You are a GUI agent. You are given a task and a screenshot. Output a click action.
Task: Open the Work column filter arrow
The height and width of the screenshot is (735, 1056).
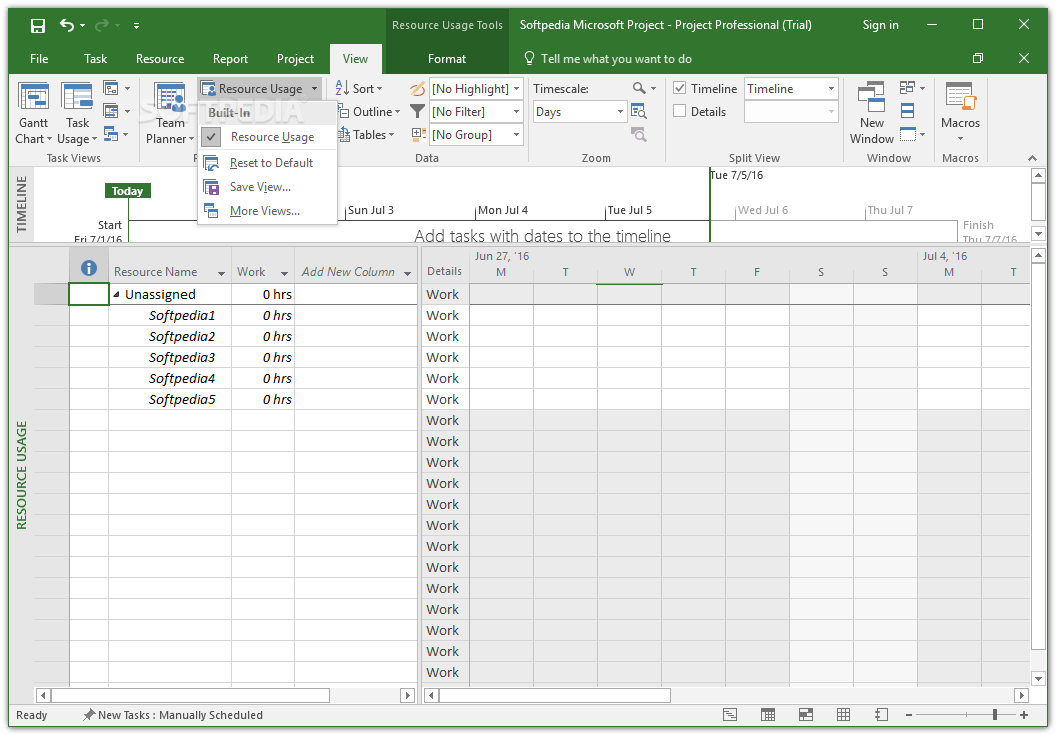click(x=284, y=273)
